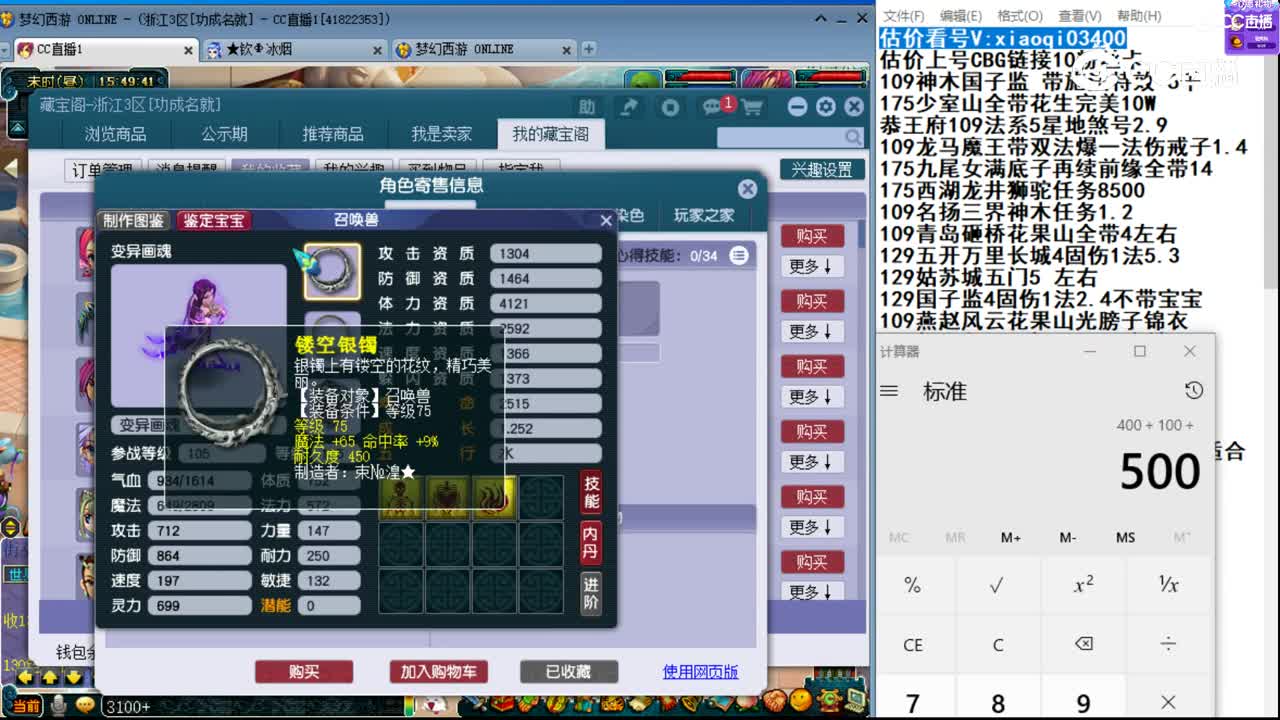1280x720 pixels.
Task: Click the Calculator x² key
Action: (x=1083, y=586)
